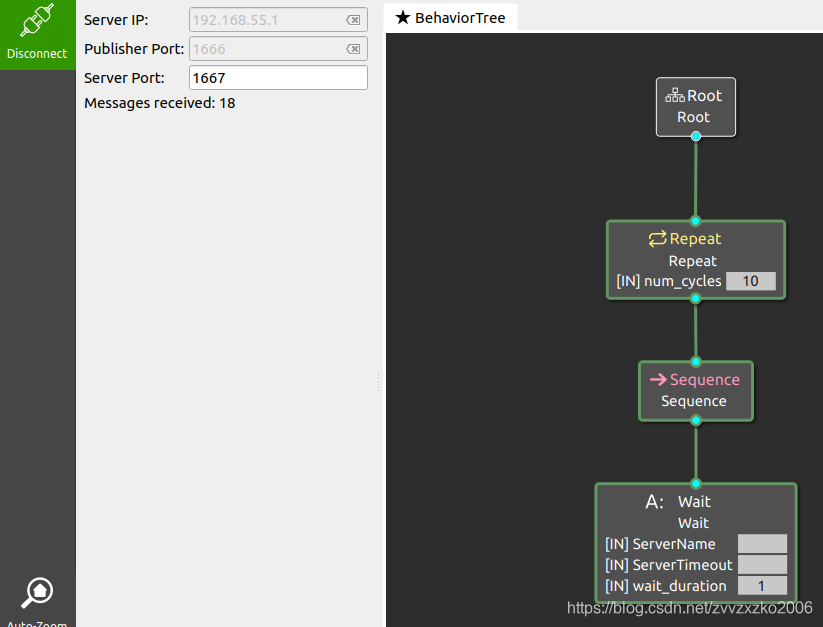Click the 'Server Port:' label

coord(124,78)
